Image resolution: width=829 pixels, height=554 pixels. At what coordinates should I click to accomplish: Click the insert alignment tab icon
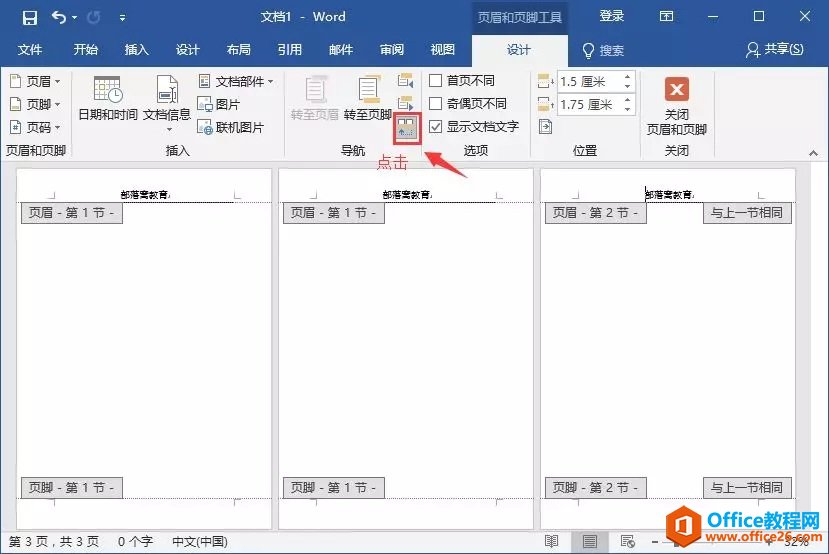pos(546,127)
